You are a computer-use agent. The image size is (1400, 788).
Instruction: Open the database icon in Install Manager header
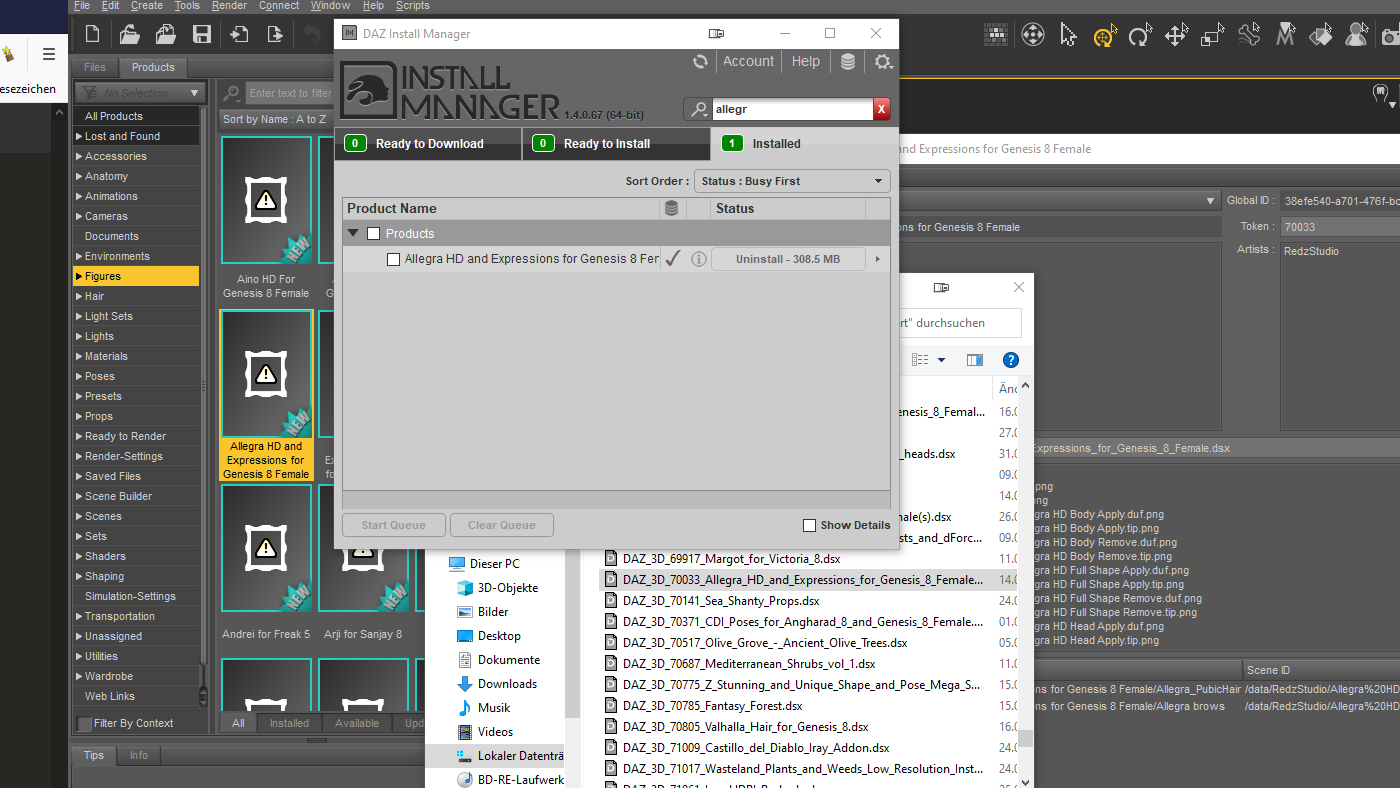pos(848,62)
